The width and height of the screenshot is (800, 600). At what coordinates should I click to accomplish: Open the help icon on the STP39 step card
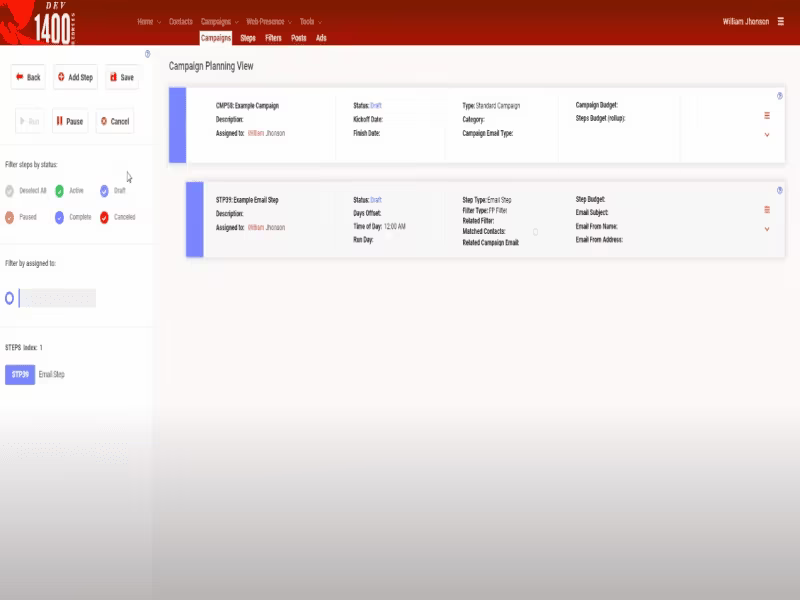click(780, 190)
